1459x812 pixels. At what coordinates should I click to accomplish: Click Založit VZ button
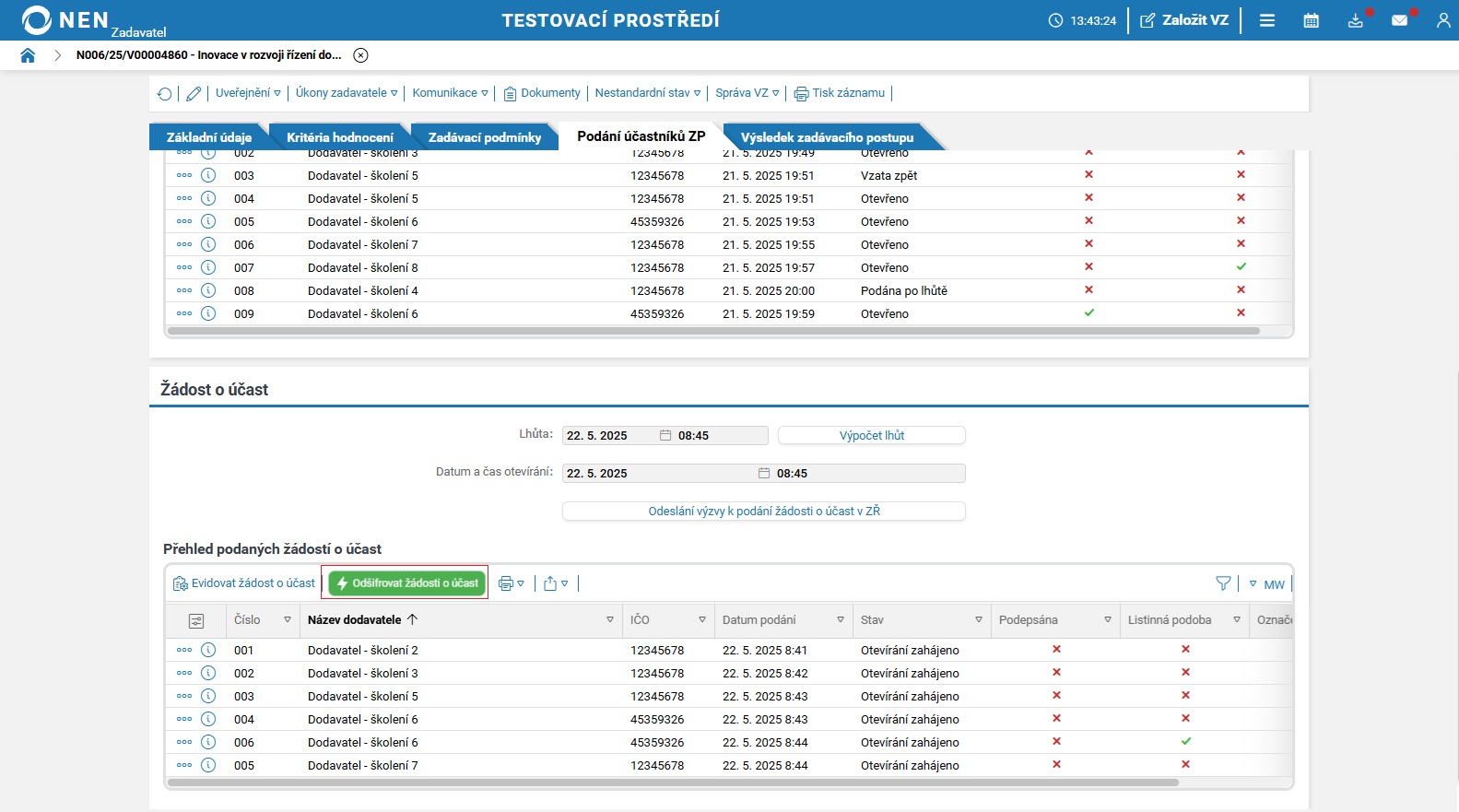click(x=1184, y=20)
